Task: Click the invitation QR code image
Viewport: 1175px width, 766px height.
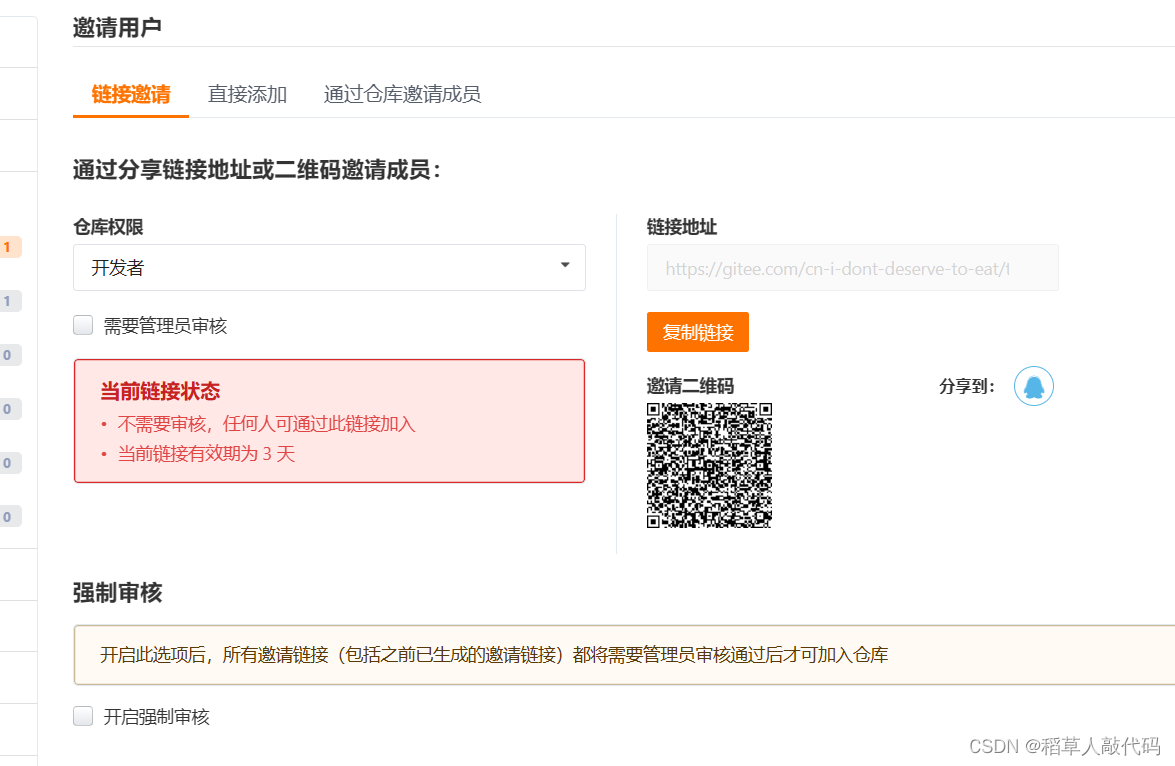Action: pyautogui.click(x=709, y=465)
